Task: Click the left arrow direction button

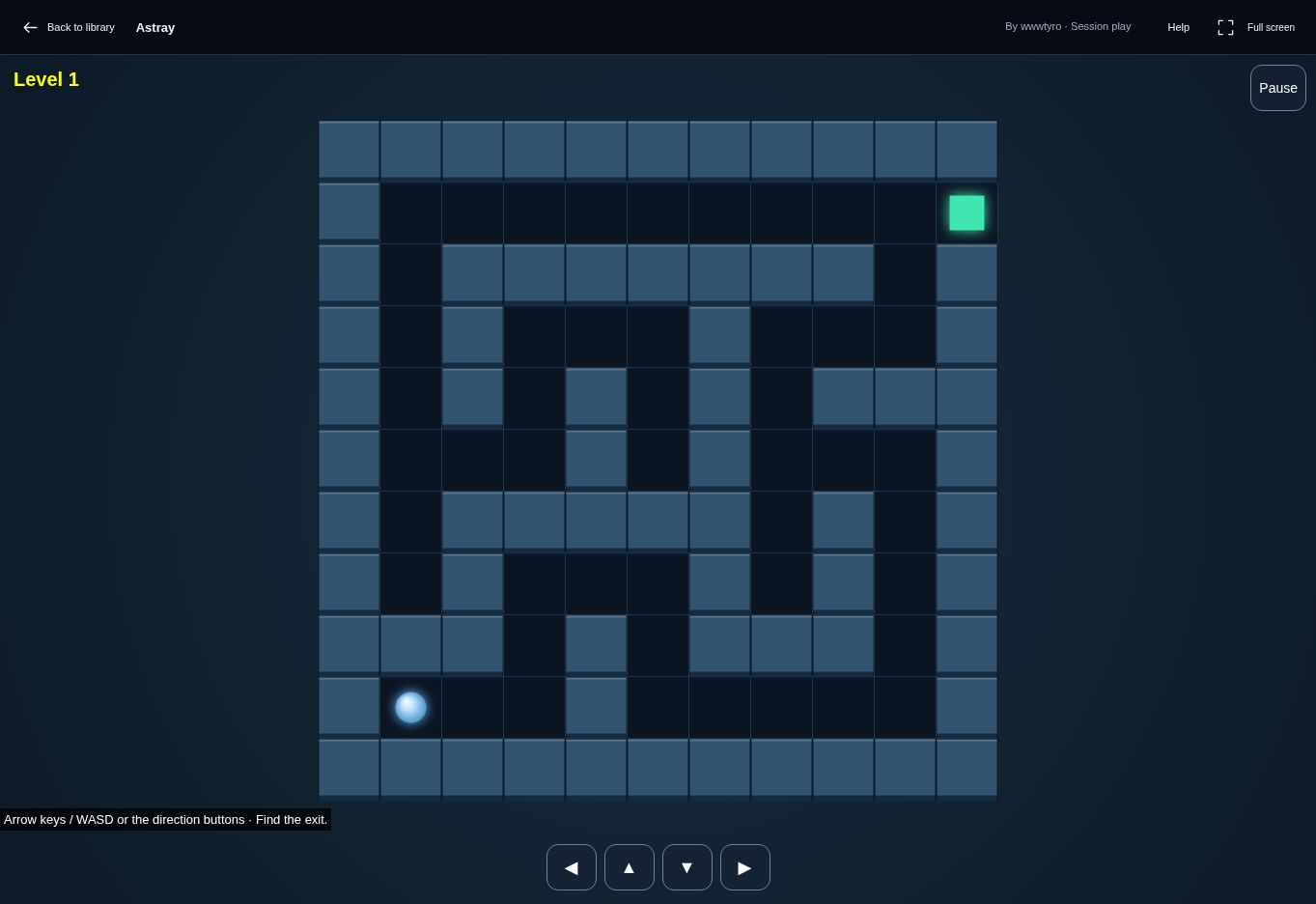Action: click(572, 867)
